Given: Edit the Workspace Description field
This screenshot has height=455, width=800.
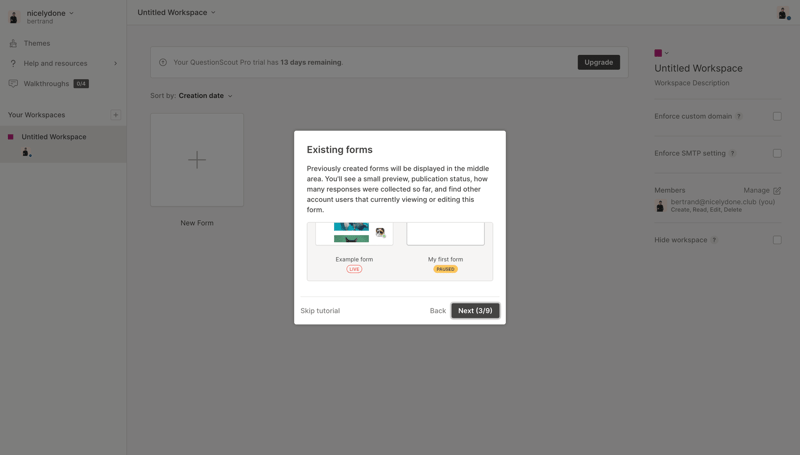Looking at the screenshot, I should 692,83.
